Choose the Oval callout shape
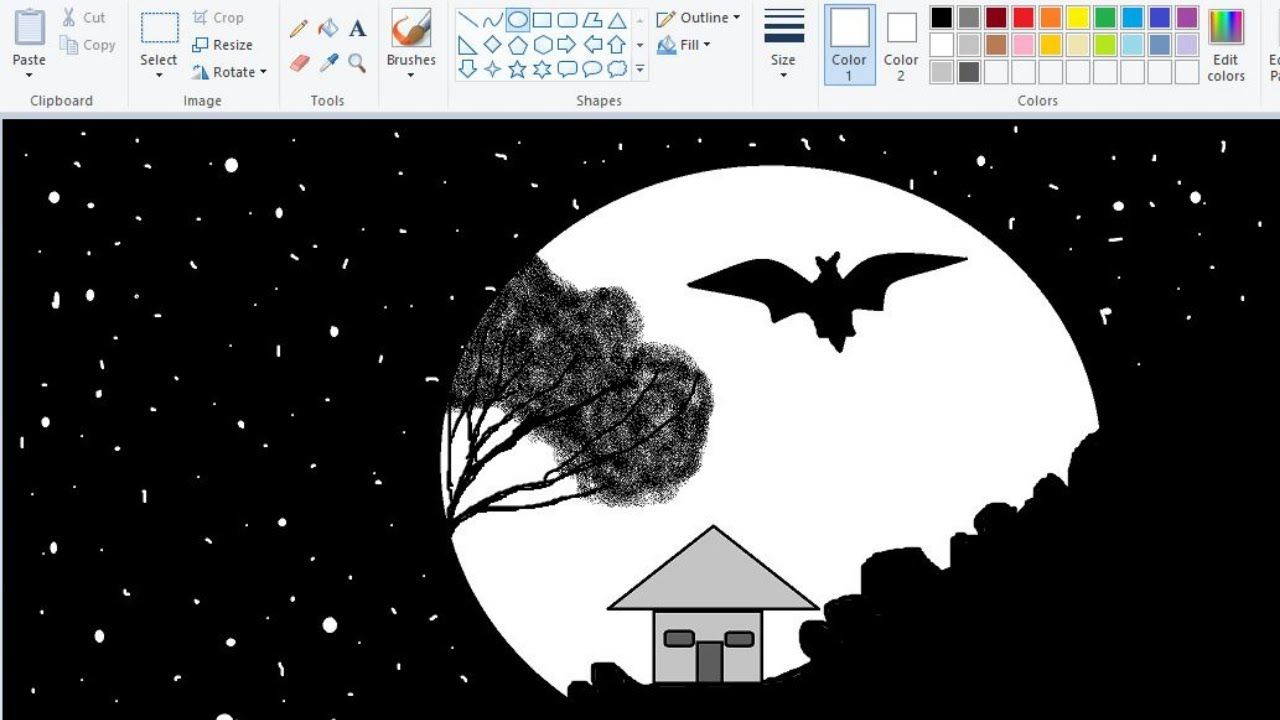1280x720 pixels. tap(592, 69)
